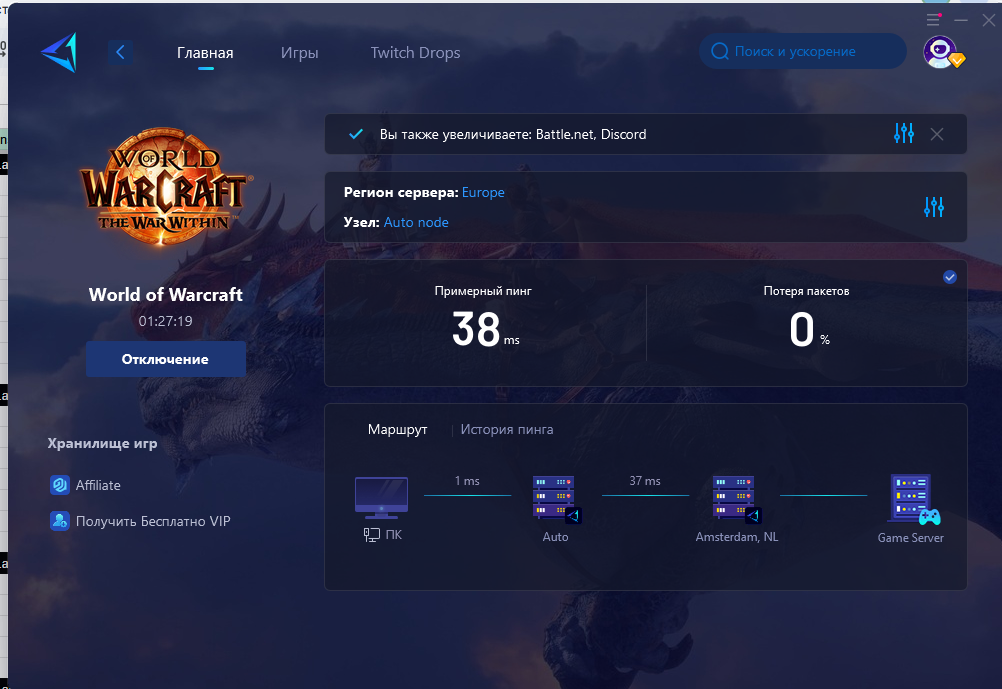Screen dimensions: 1002x689
Task: Click the Auto server node icon
Action: coord(556,499)
